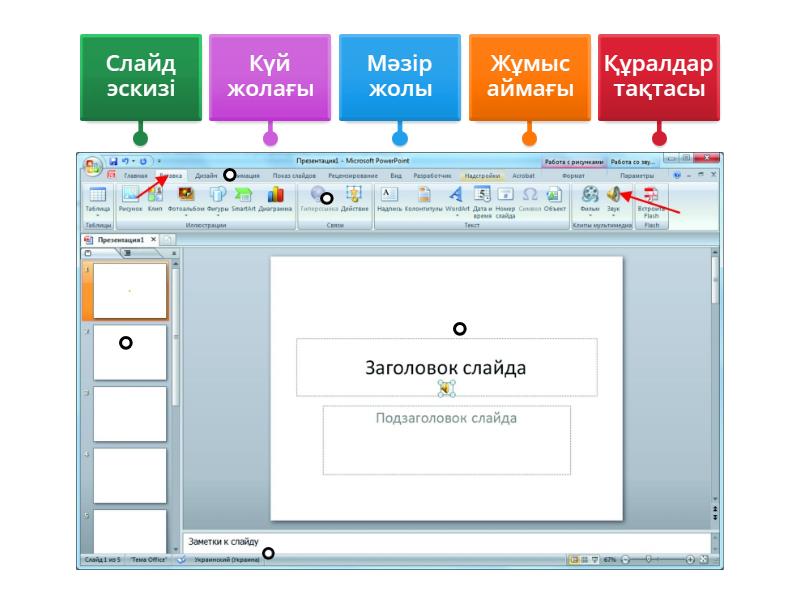Click the Встроить Flash icon
This screenshot has width=800, height=600.
[651, 202]
